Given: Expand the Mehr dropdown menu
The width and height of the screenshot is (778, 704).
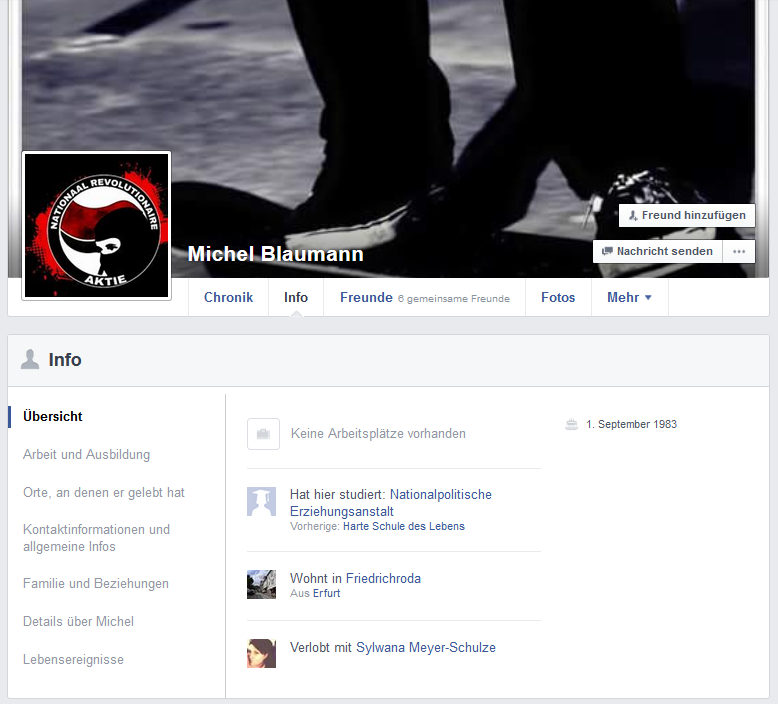Looking at the screenshot, I should point(629,298).
